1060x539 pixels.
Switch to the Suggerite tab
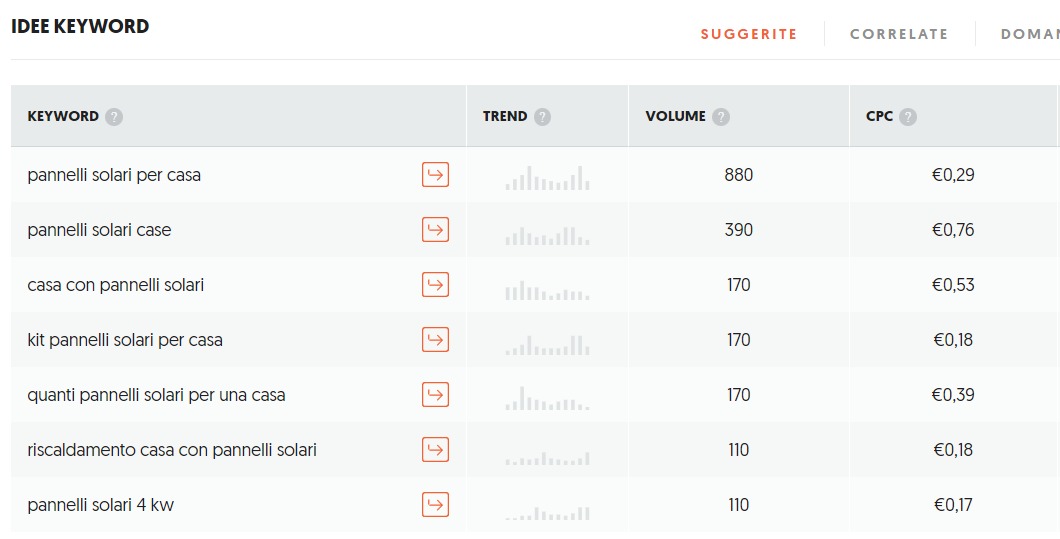(x=748, y=34)
